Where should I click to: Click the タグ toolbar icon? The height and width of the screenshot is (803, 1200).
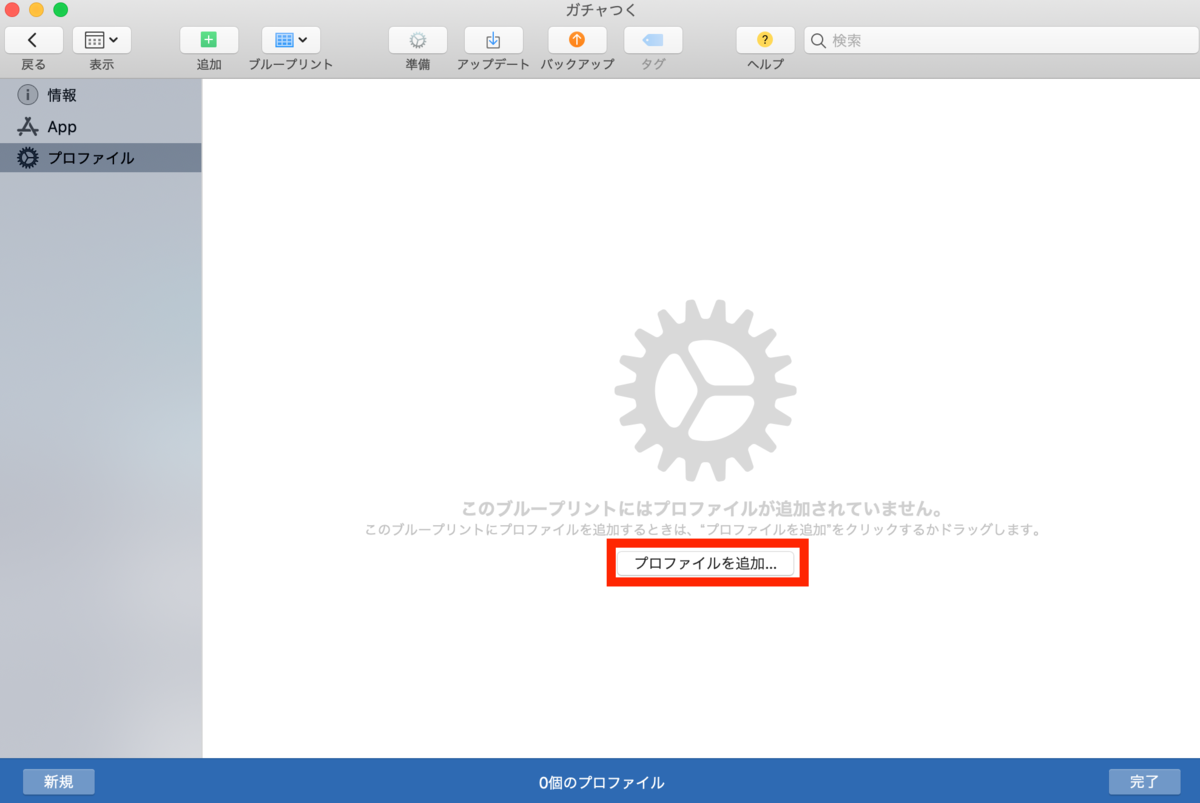(653, 40)
